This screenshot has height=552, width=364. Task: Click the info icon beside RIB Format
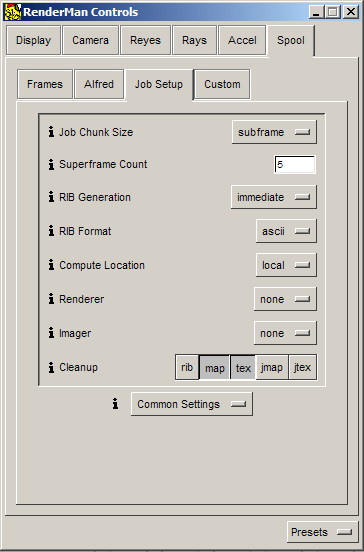coord(51,231)
